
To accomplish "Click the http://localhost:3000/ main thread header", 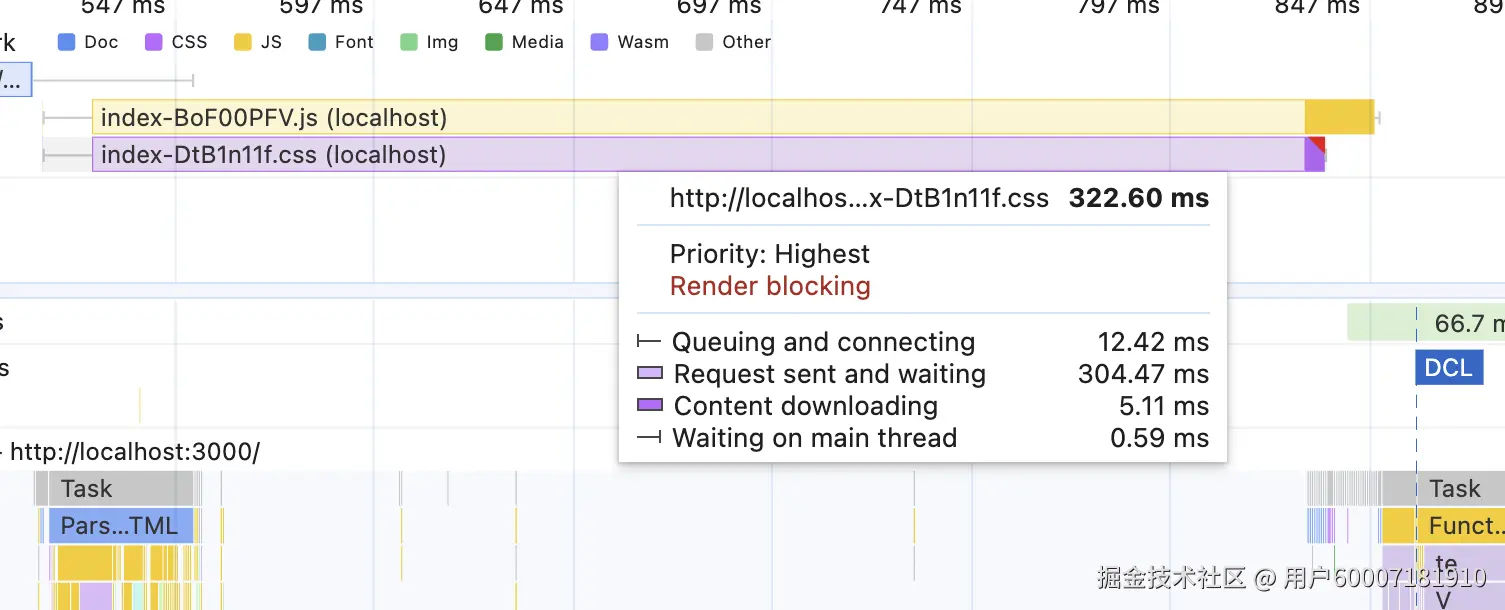I will point(135,452).
